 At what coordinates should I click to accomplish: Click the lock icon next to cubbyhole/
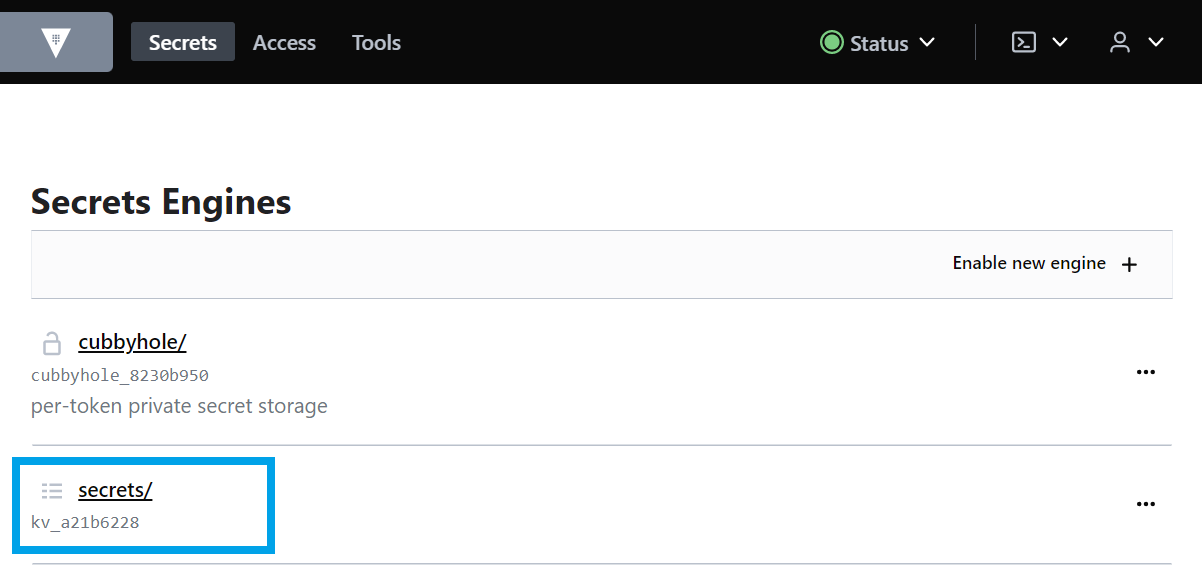point(51,343)
